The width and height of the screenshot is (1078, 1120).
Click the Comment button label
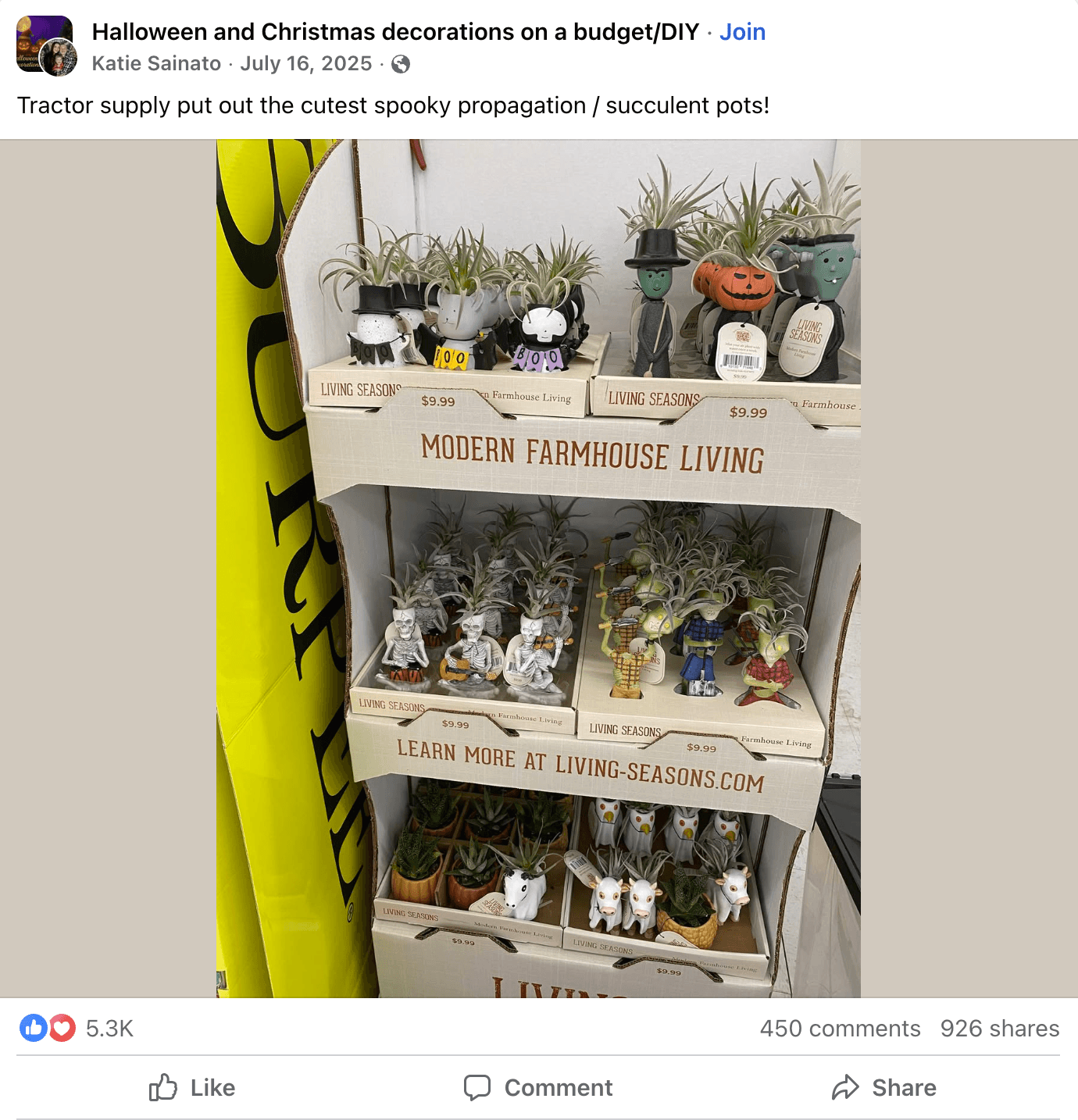559,1088
